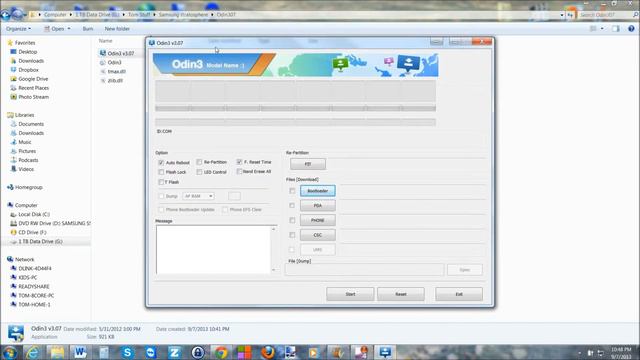Viewport: 640px width, 360px height.
Task: Click the Name column header
Action: tap(105, 41)
